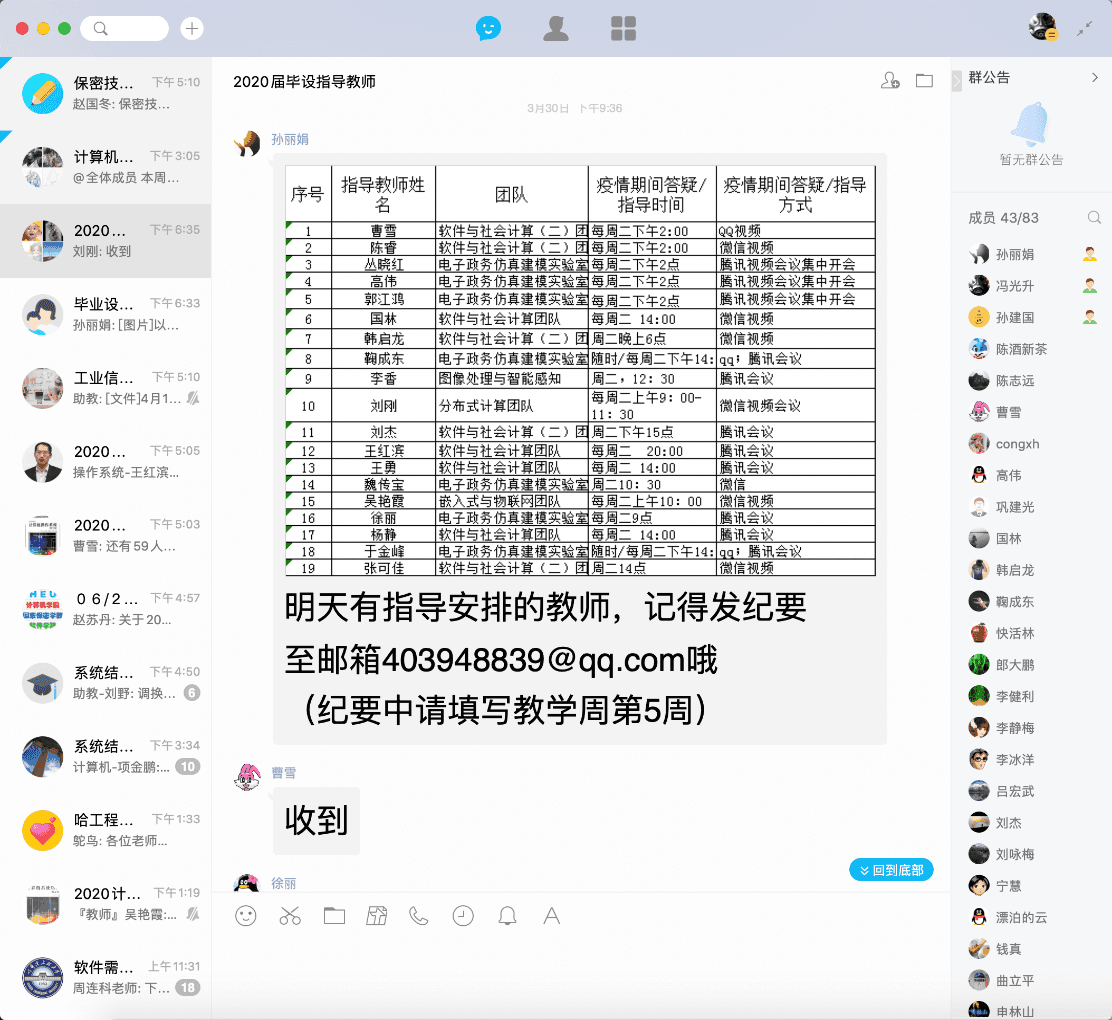Open the schedule table image in chat
Image resolution: width=1112 pixels, height=1020 pixels.
click(580, 371)
